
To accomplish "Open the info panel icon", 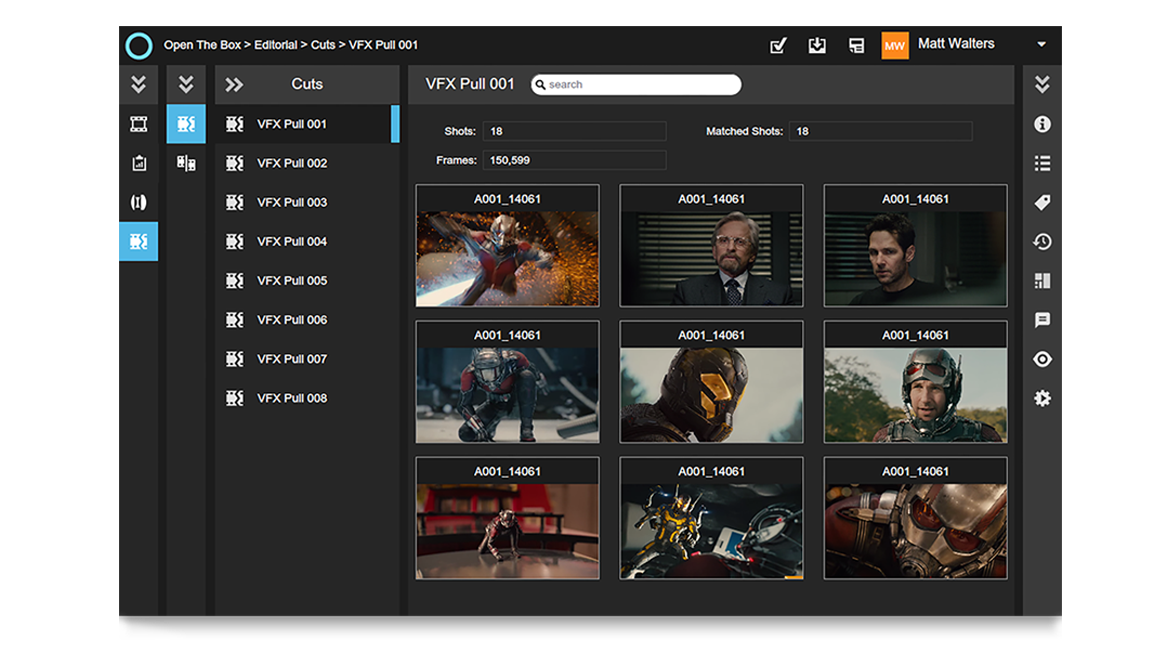I will [x=1042, y=124].
